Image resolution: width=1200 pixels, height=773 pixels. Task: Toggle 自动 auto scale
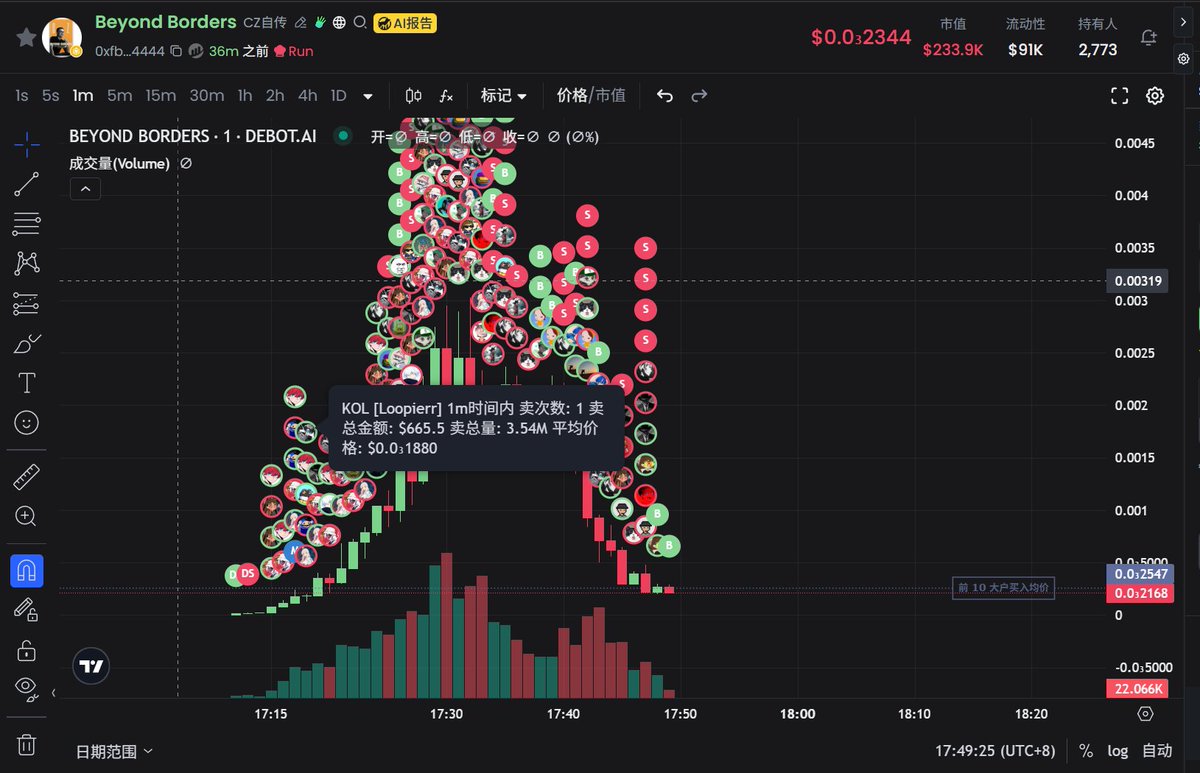[1157, 751]
